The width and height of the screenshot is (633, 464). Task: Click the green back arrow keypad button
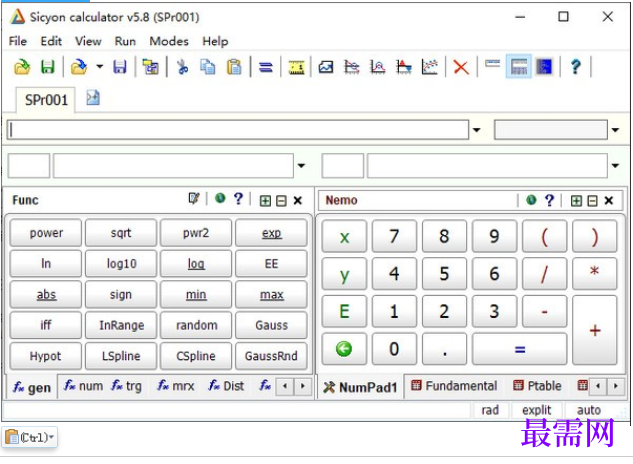point(344,349)
